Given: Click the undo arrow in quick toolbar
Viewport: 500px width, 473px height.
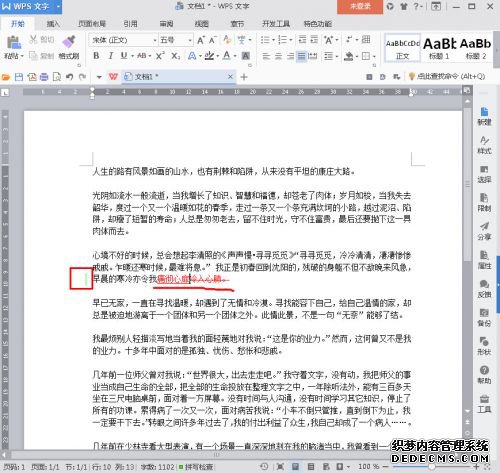Looking at the screenshot, I should coord(69,77).
